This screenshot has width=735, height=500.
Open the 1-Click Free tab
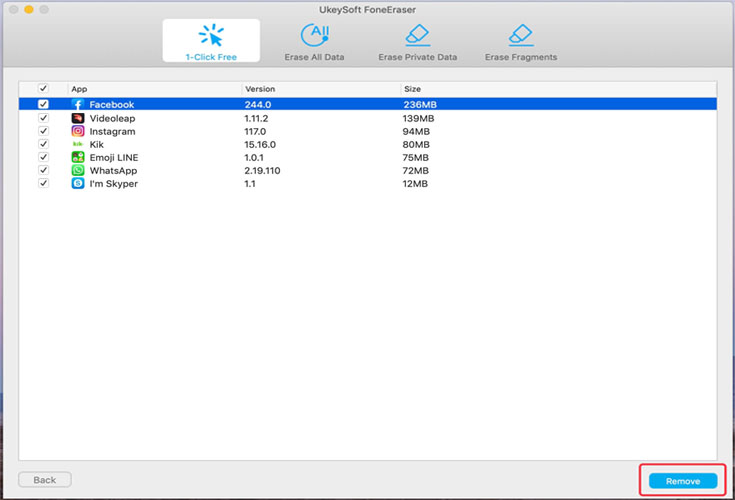point(211,41)
